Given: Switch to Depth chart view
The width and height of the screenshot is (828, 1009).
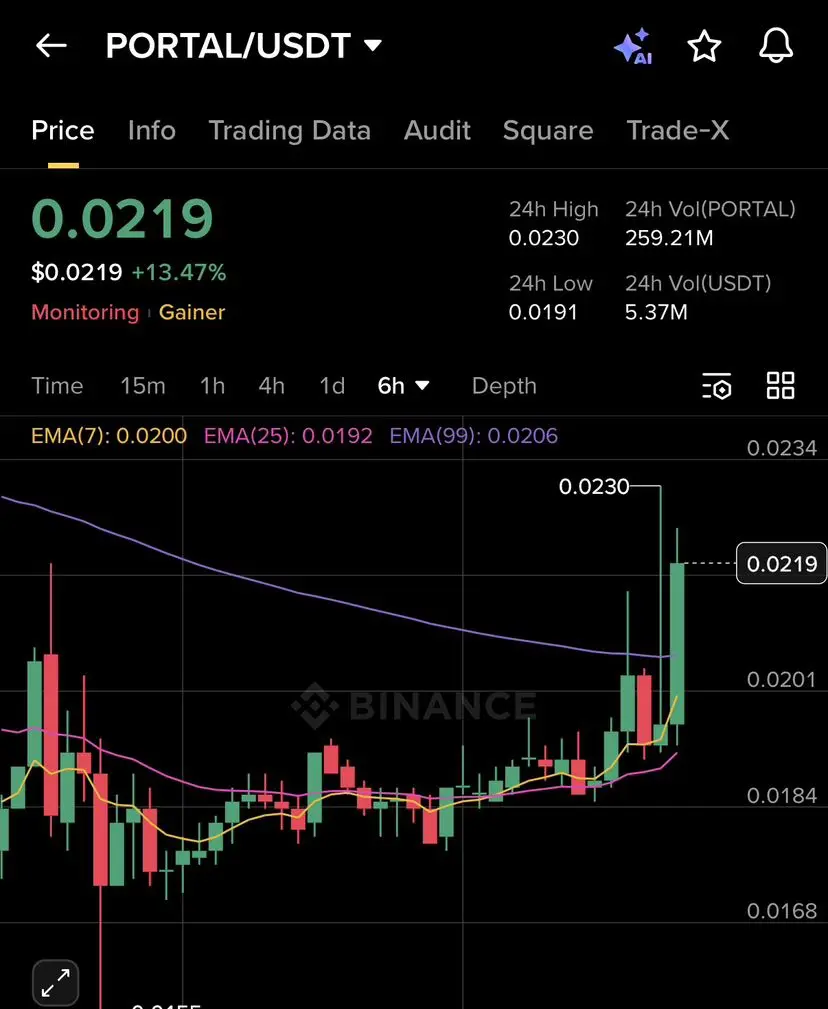Looking at the screenshot, I should (x=504, y=386).
